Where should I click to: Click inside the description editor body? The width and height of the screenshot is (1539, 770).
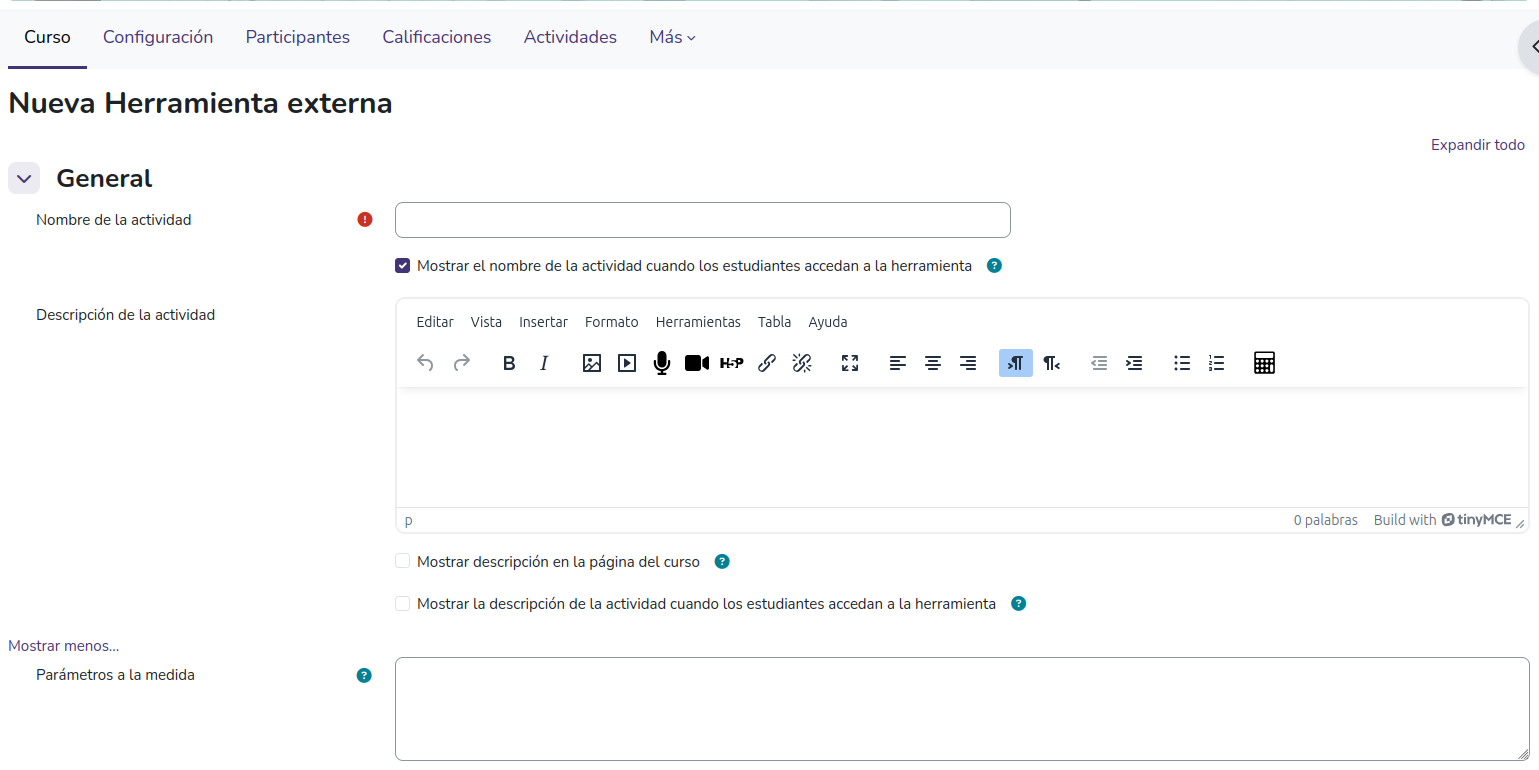pyautogui.click(x=962, y=447)
